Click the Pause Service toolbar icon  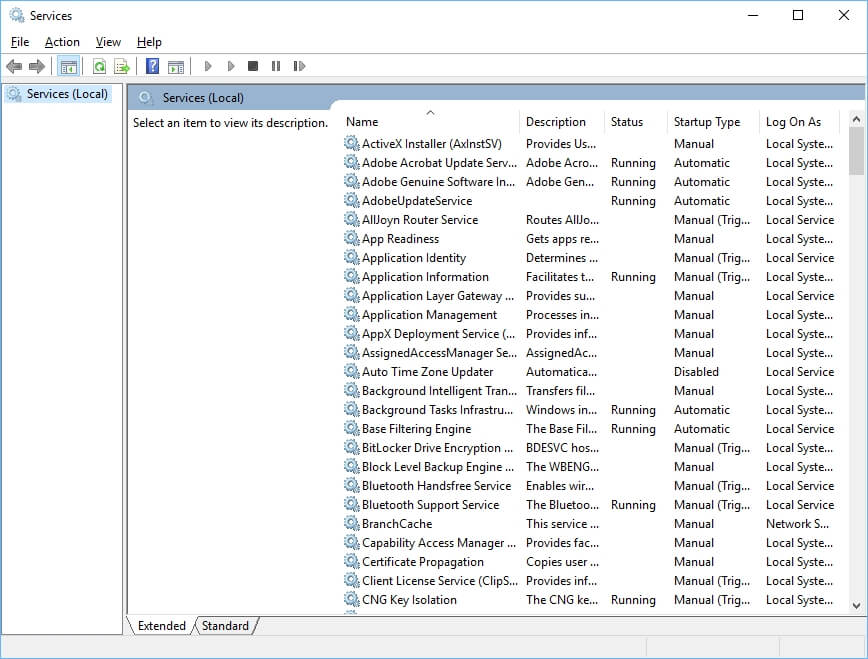click(276, 66)
